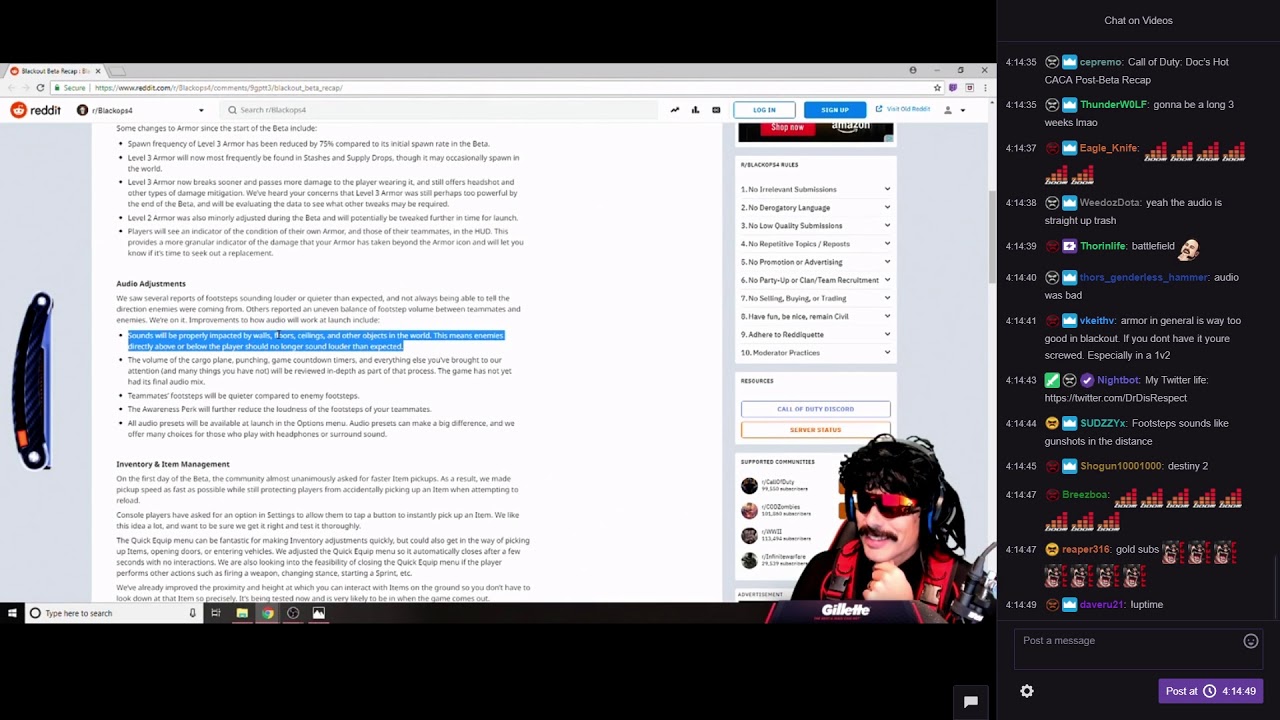The image size is (1280, 720).
Task: Open Task View on the taskbar
Action: (215, 613)
